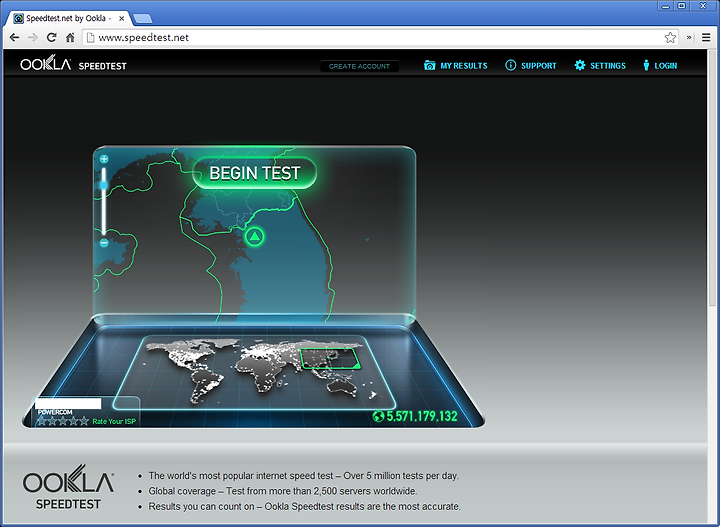Click the Support info icon
The image size is (720, 527).
[x=510, y=65]
